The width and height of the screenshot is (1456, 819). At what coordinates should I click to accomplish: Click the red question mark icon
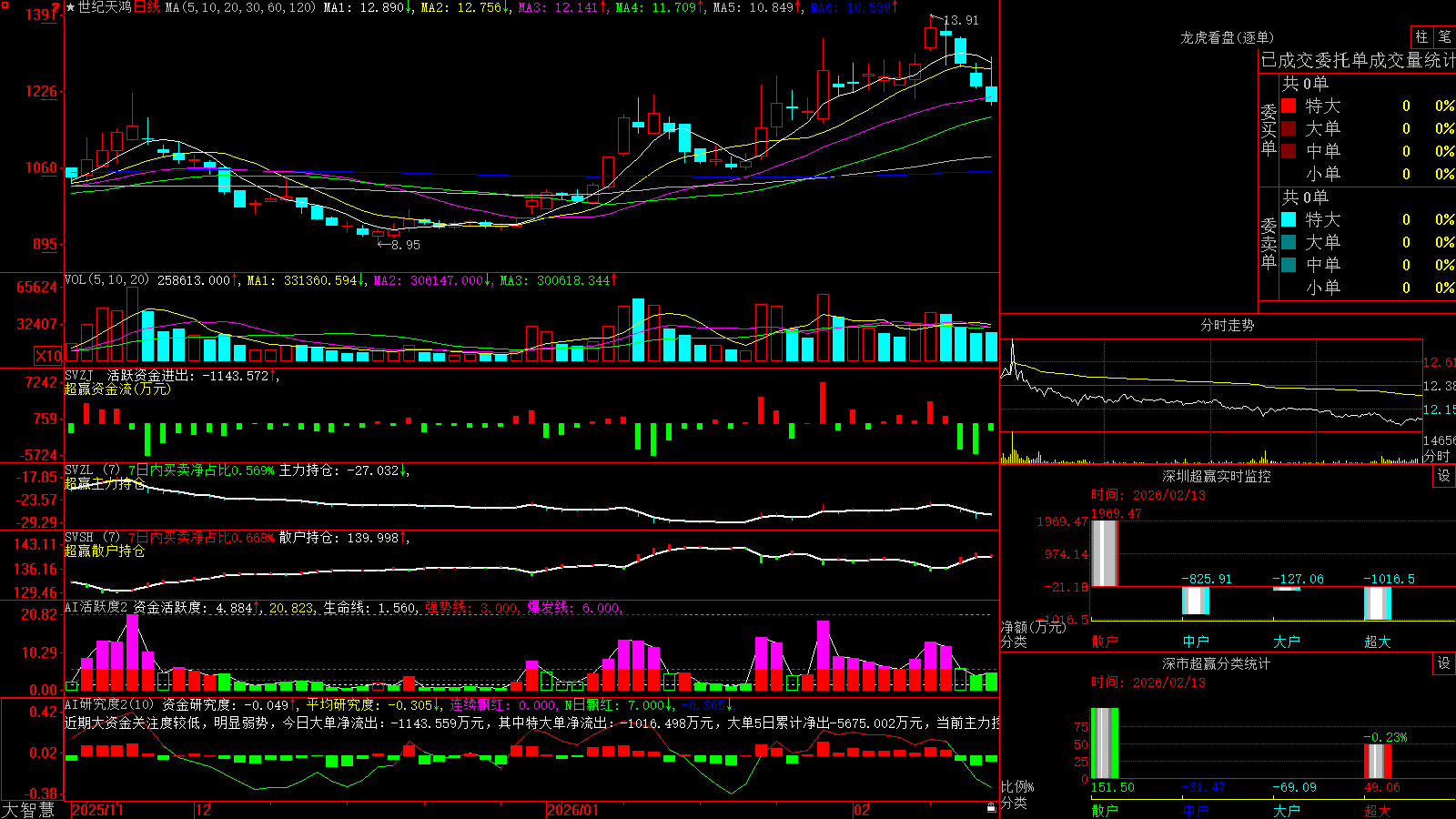(x=56, y=7)
